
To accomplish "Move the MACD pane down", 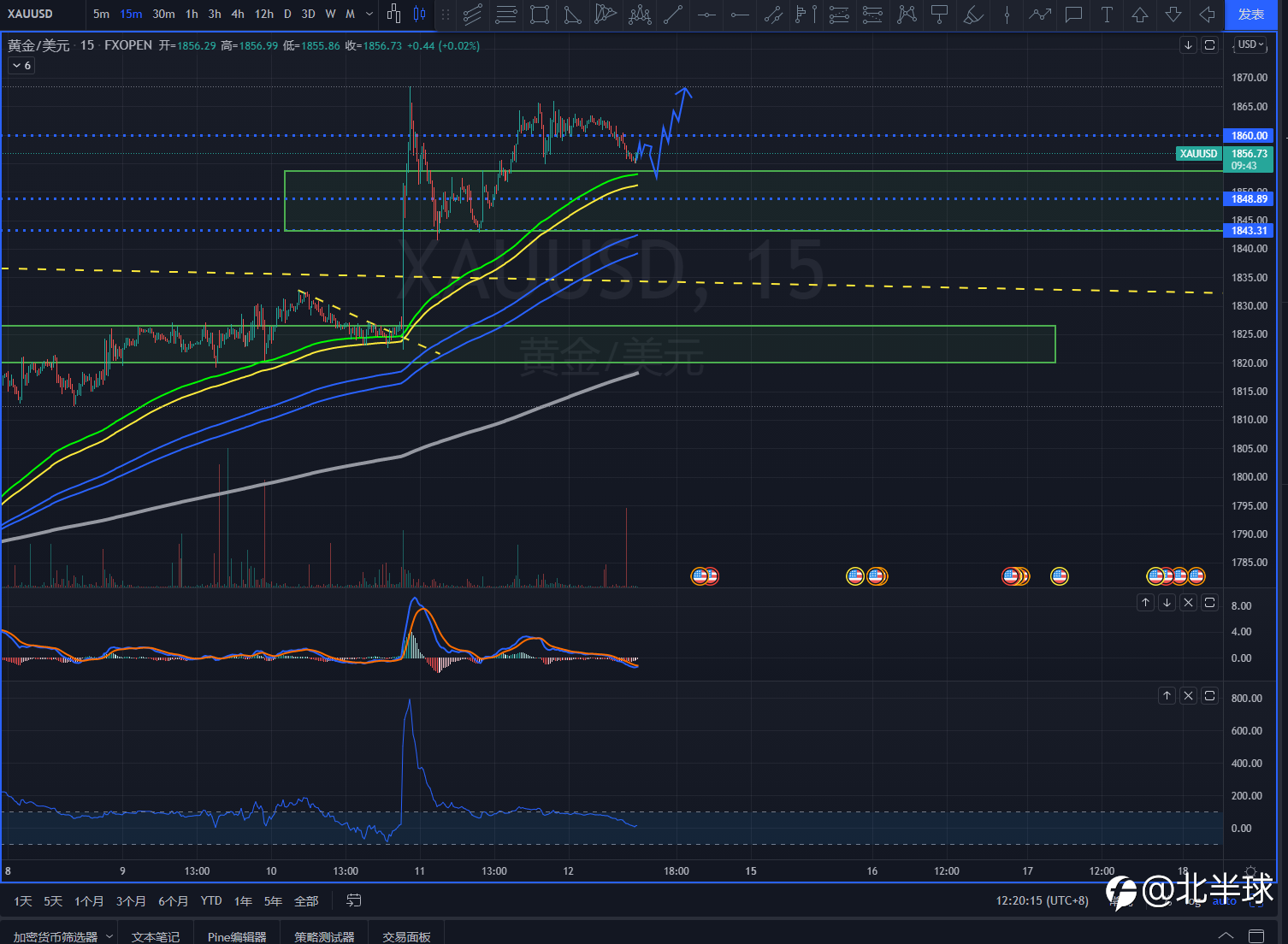I will click(1167, 603).
